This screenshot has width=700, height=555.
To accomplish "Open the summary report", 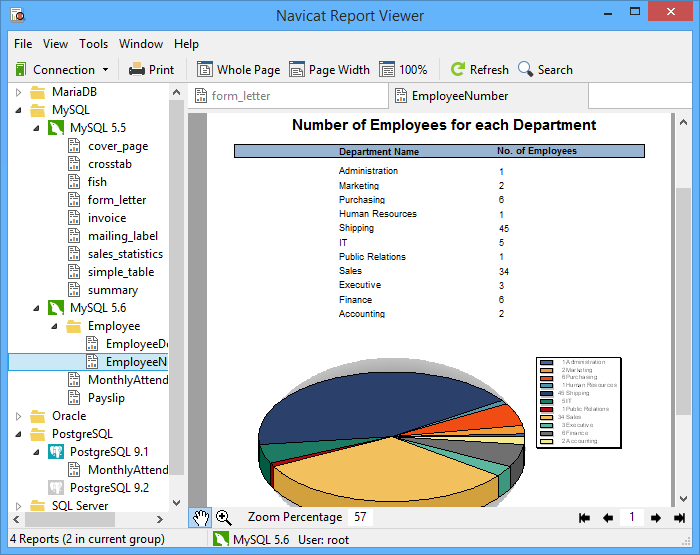I will click(x=113, y=290).
